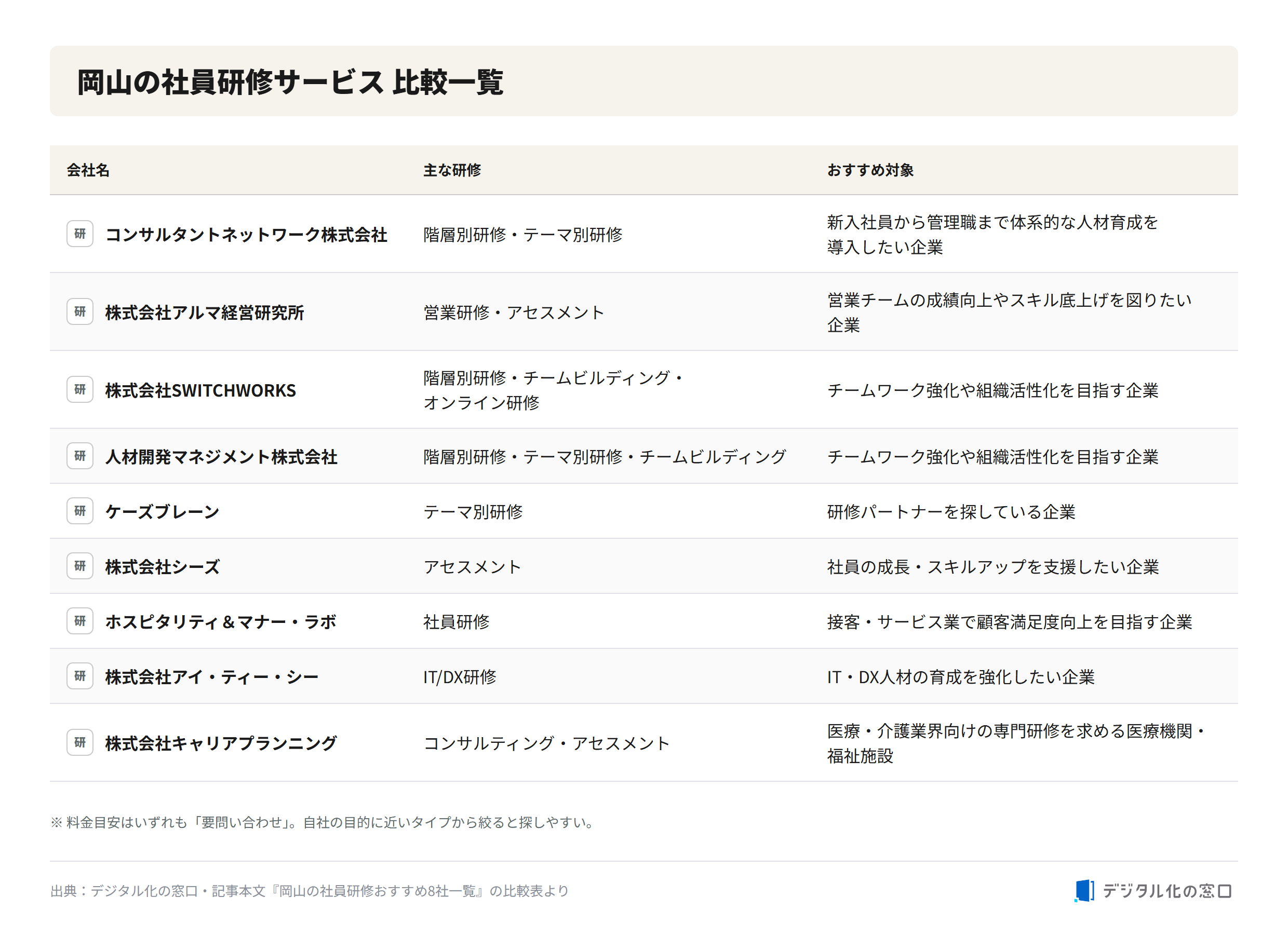The height and width of the screenshot is (951, 1288).
Task: Click the 研 icon beside ホスピタリティ＆マナー・ラボ
Action: pos(80,621)
